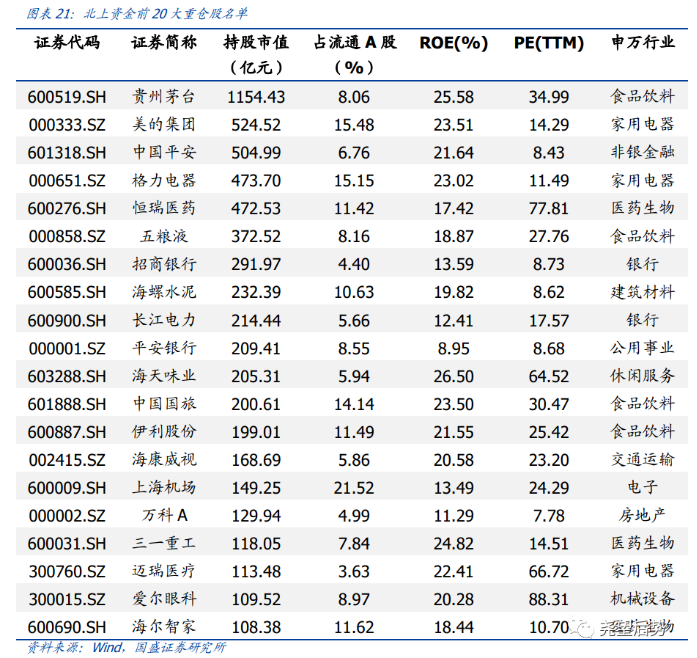Image resolution: width=697 pixels, height=658 pixels.
Task: Select stock code 000858.SZ
Action: pyautogui.click(x=66, y=236)
